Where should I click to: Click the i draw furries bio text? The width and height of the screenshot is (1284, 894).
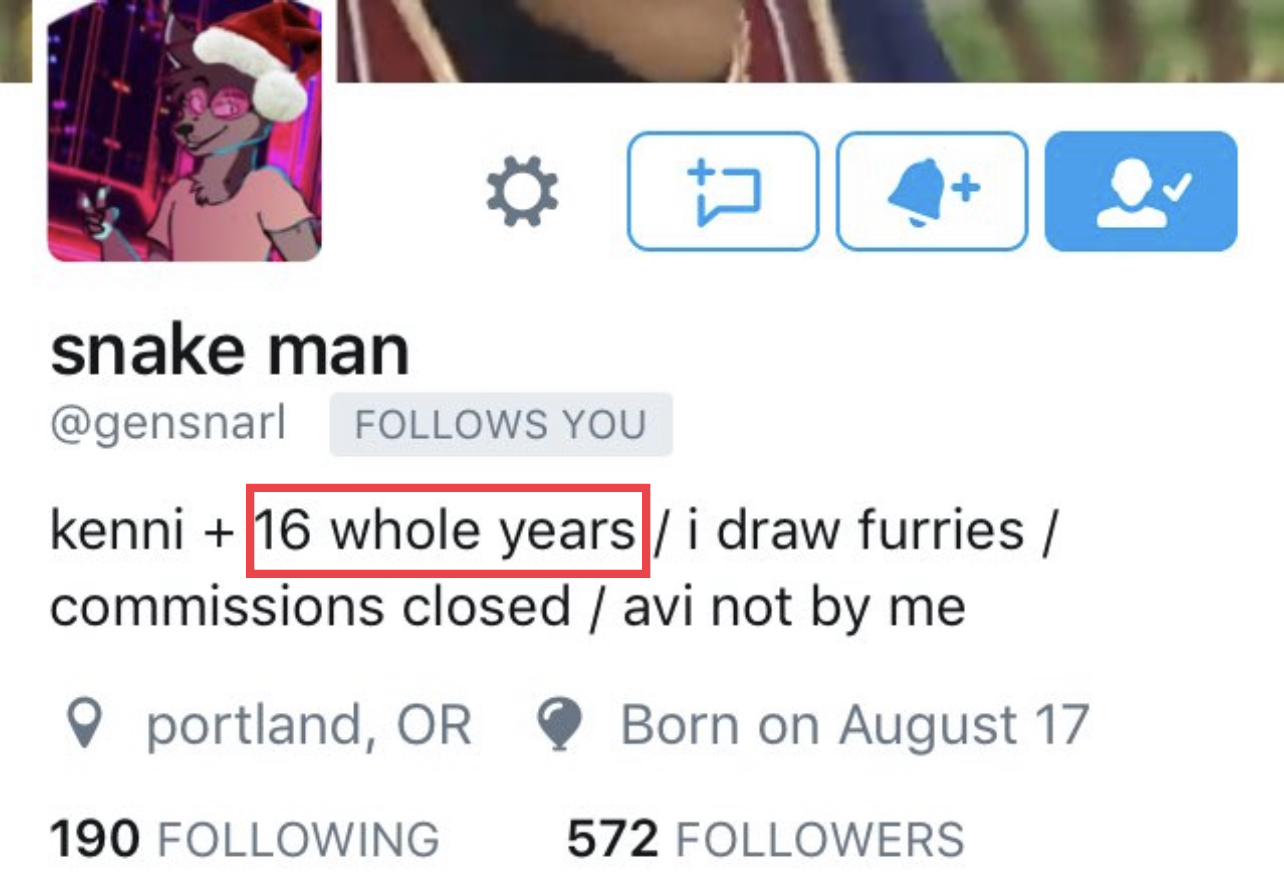pyautogui.click(x=856, y=531)
